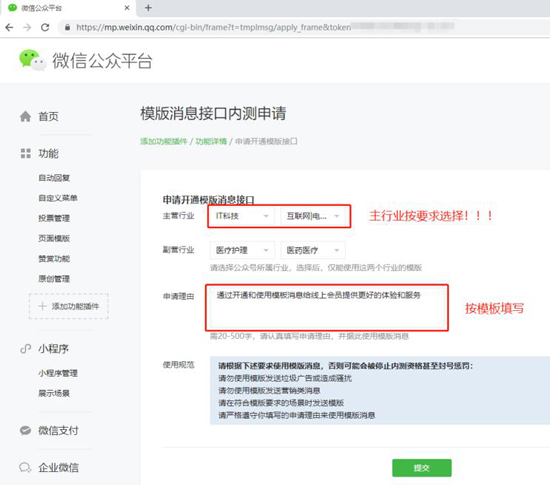Open the 主营行业 IT科技 dropdown
The width and height of the screenshot is (550, 485).
point(242,216)
